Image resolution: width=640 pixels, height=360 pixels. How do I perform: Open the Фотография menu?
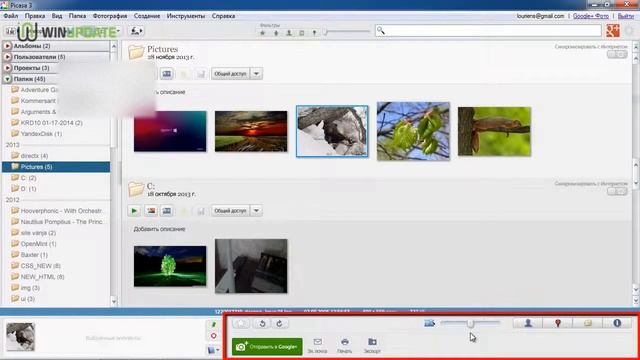(110, 16)
